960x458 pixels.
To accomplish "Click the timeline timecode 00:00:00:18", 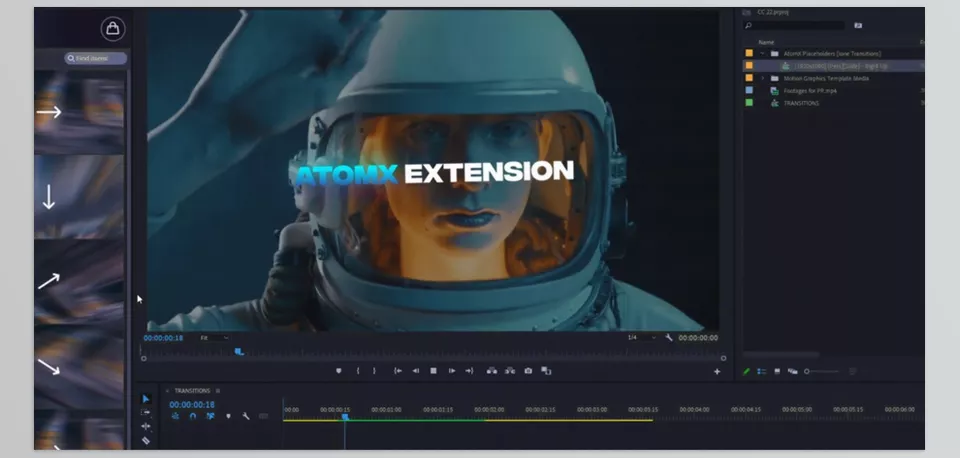I will (x=192, y=405).
